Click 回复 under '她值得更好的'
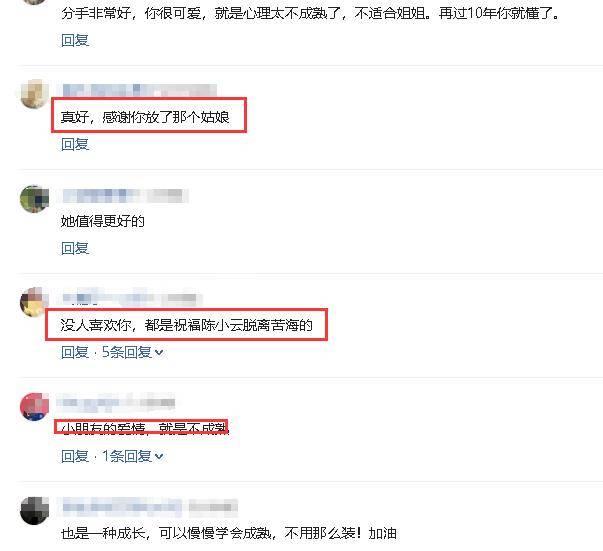This screenshot has width=603, height=551. point(75,248)
